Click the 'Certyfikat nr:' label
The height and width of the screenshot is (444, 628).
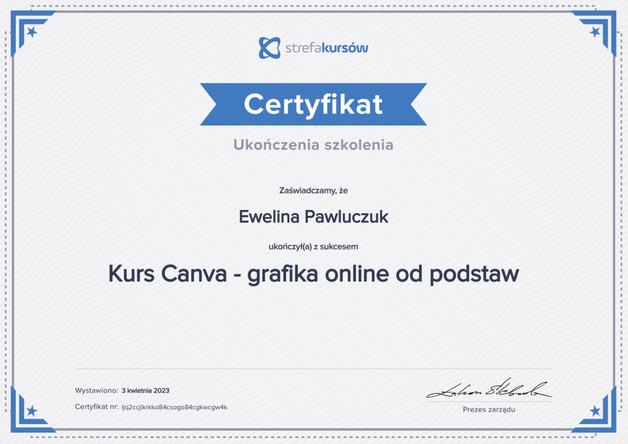[97, 407]
